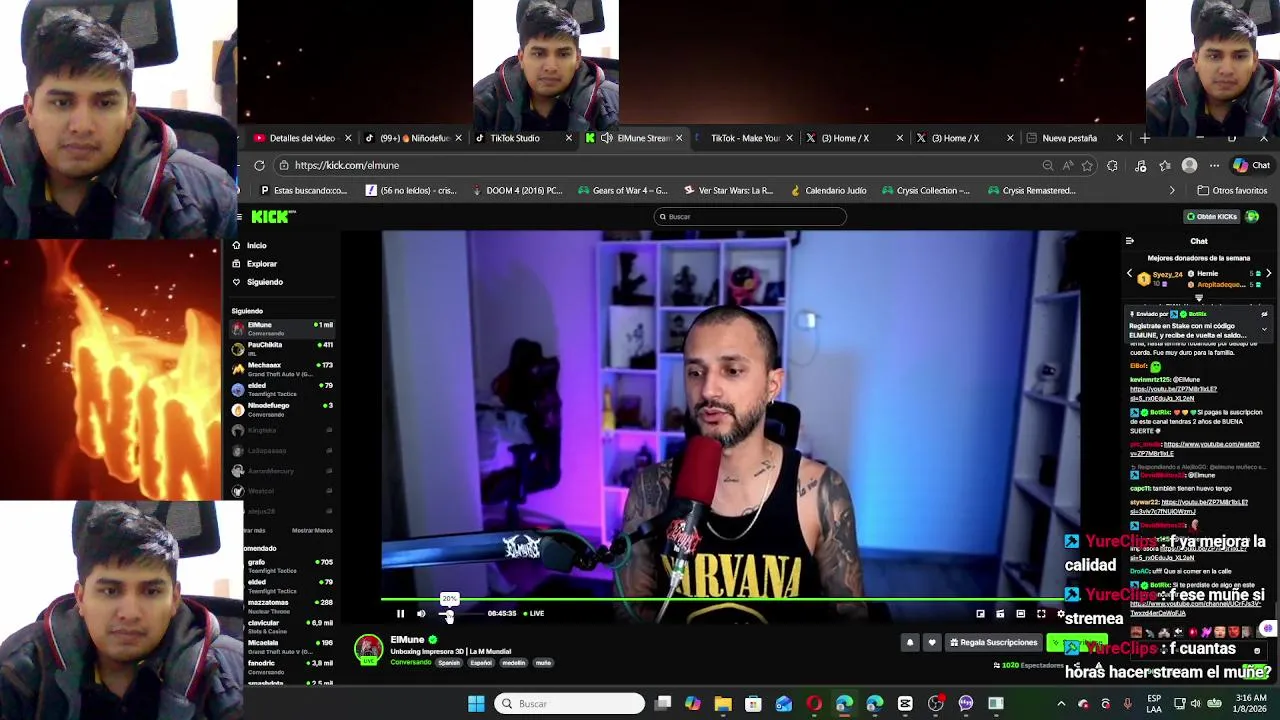Viewport: 1280px width, 720px height.
Task: Click the heart follow icon
Action: [x=932, y=642]
